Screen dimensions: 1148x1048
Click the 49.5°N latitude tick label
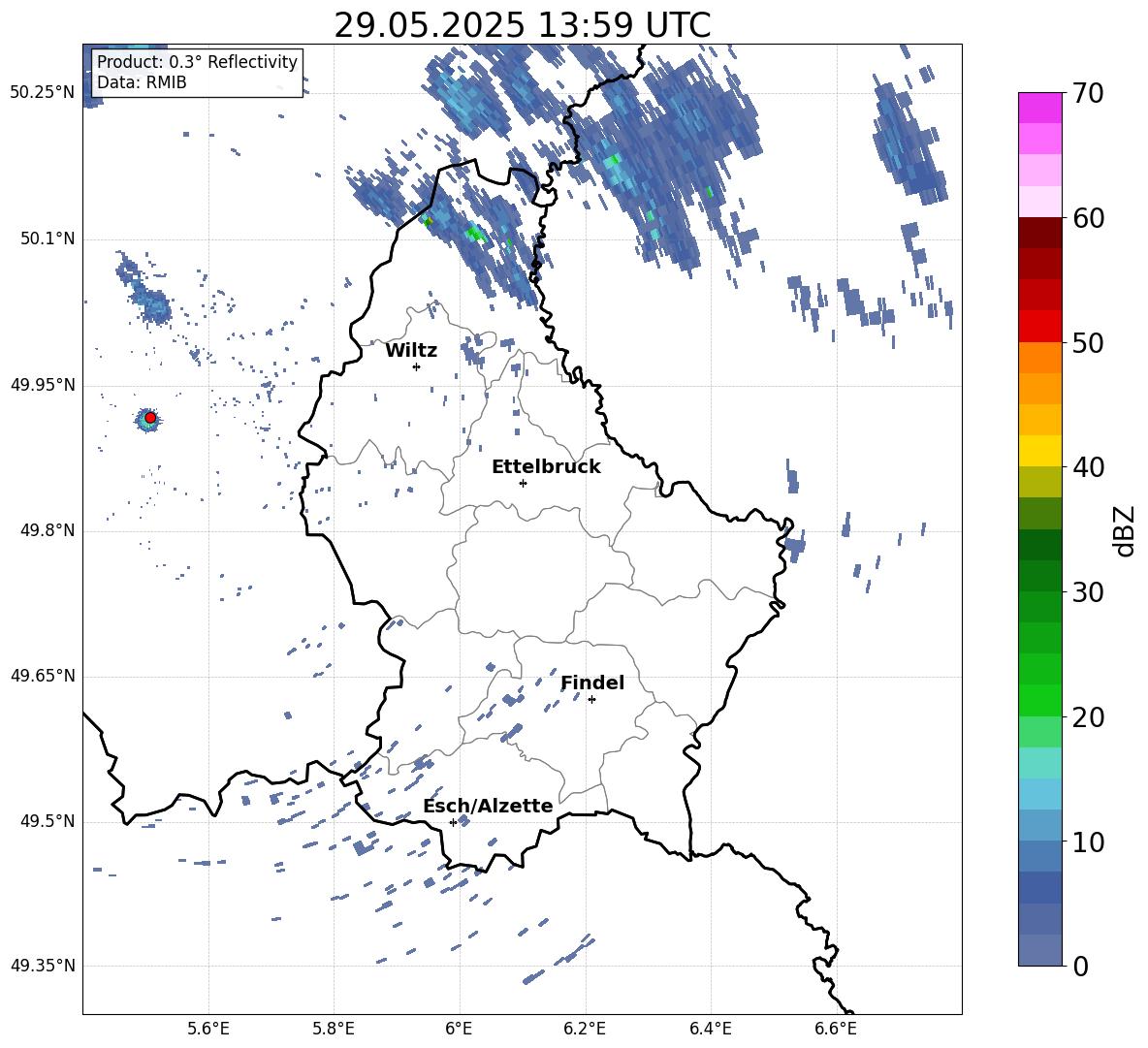(x=48, y=821)
